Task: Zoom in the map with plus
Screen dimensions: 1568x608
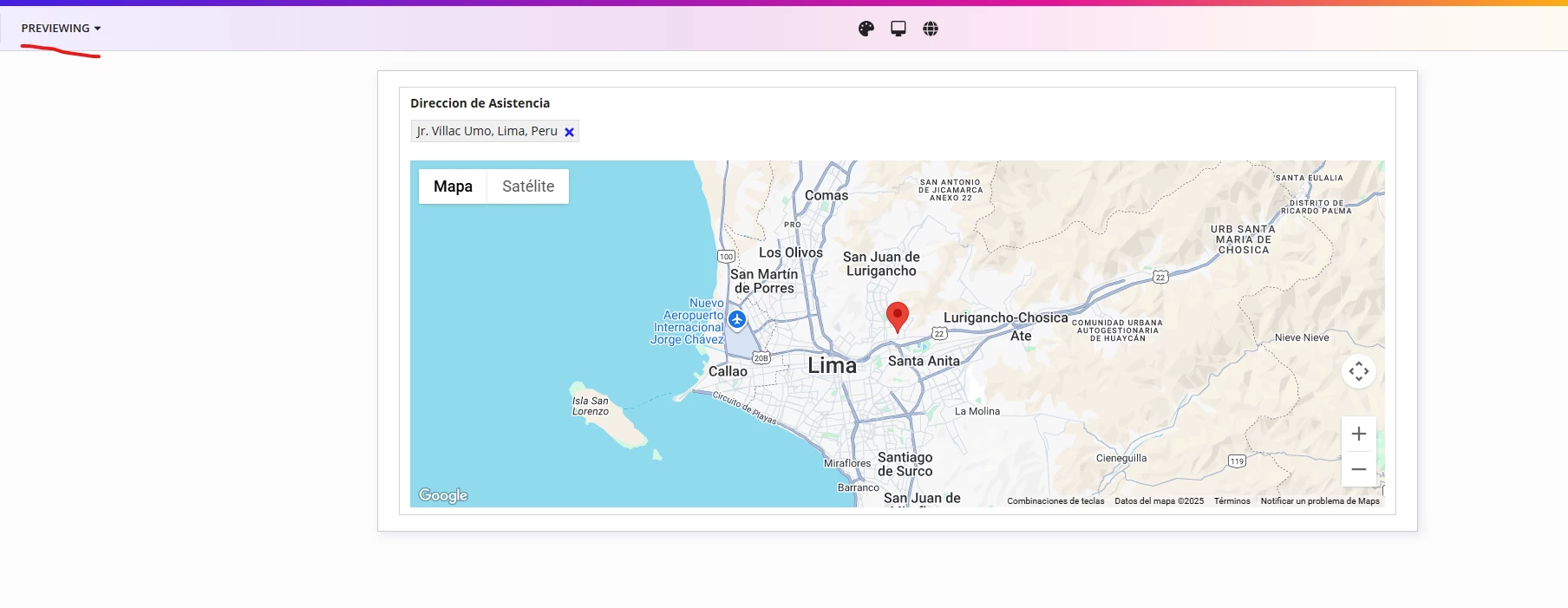Action: click(1359, 434)
